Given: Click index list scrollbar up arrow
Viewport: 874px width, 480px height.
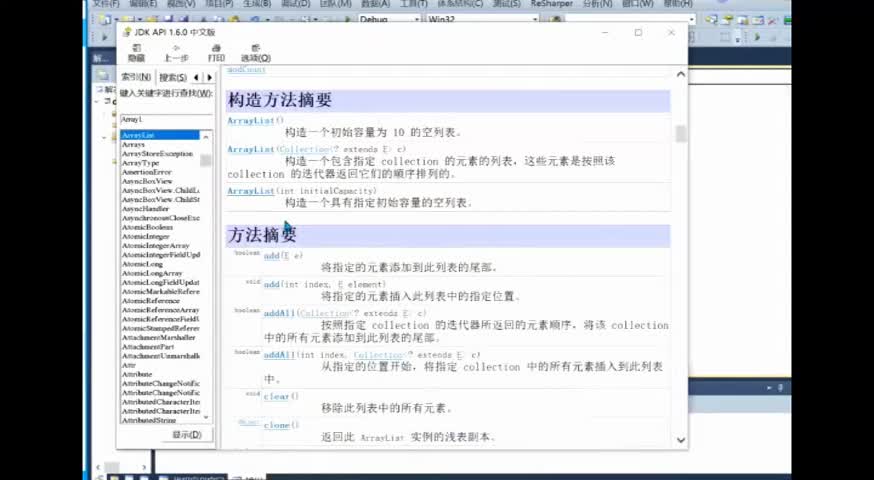Looking at the screenshot, I should [x=206, y=136].
